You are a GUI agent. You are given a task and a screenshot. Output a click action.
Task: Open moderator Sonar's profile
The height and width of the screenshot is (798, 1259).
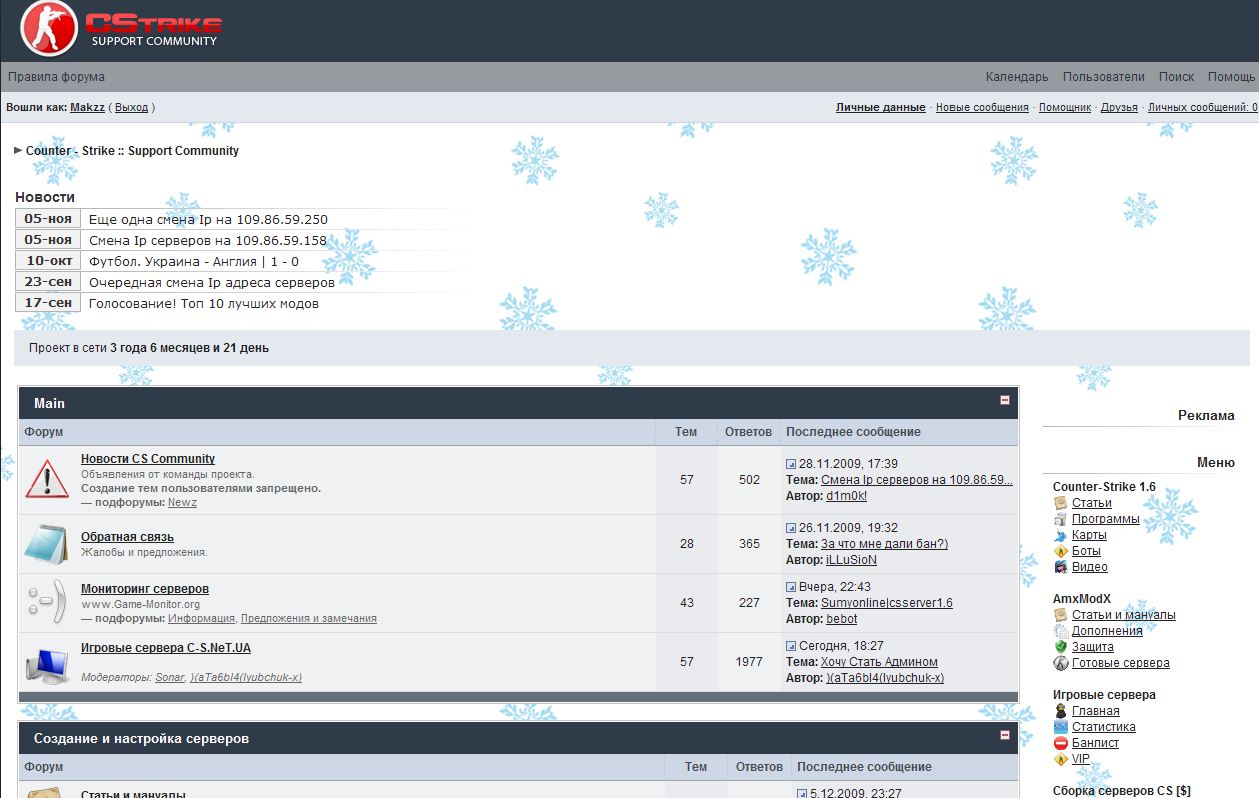(x=170, y=678)
